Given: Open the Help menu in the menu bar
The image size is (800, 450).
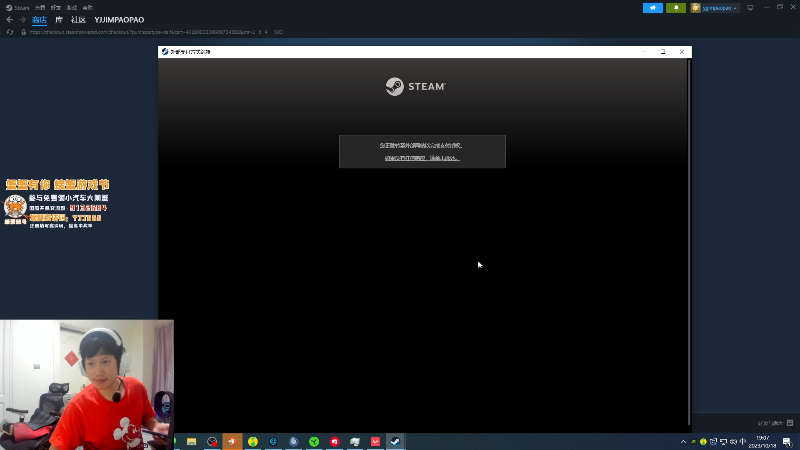Looking at the screenshot, I should pyautogui.click(x=87, y=8).
